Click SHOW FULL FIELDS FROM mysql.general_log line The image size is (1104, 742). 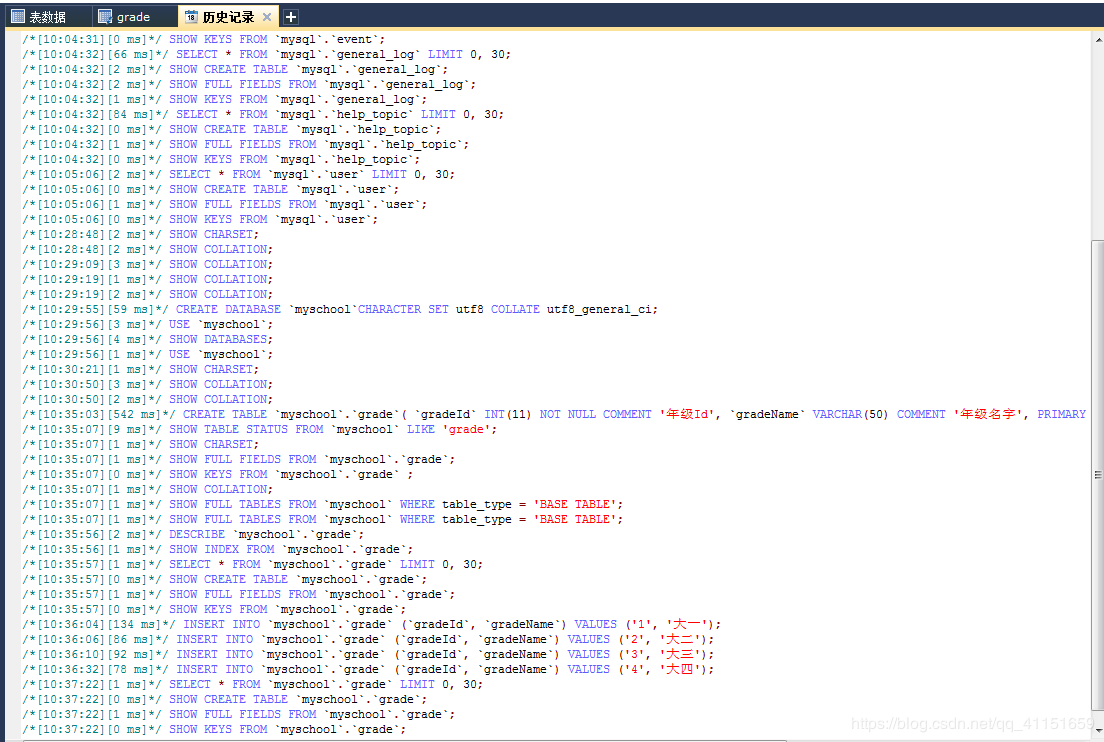(x=249, y=84)
